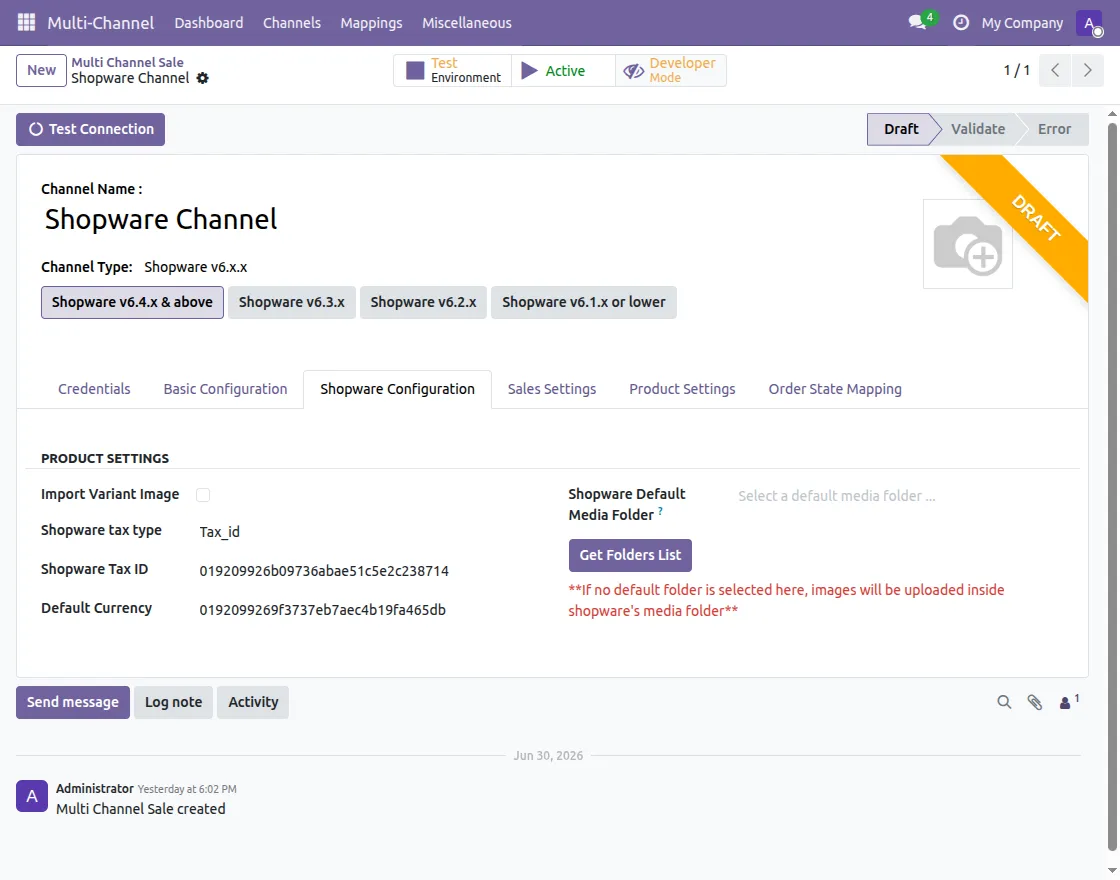Switch to the Sales Settings tab
Screen dimensions: 1120x880
pyautogui.click(x=551, y=389)
